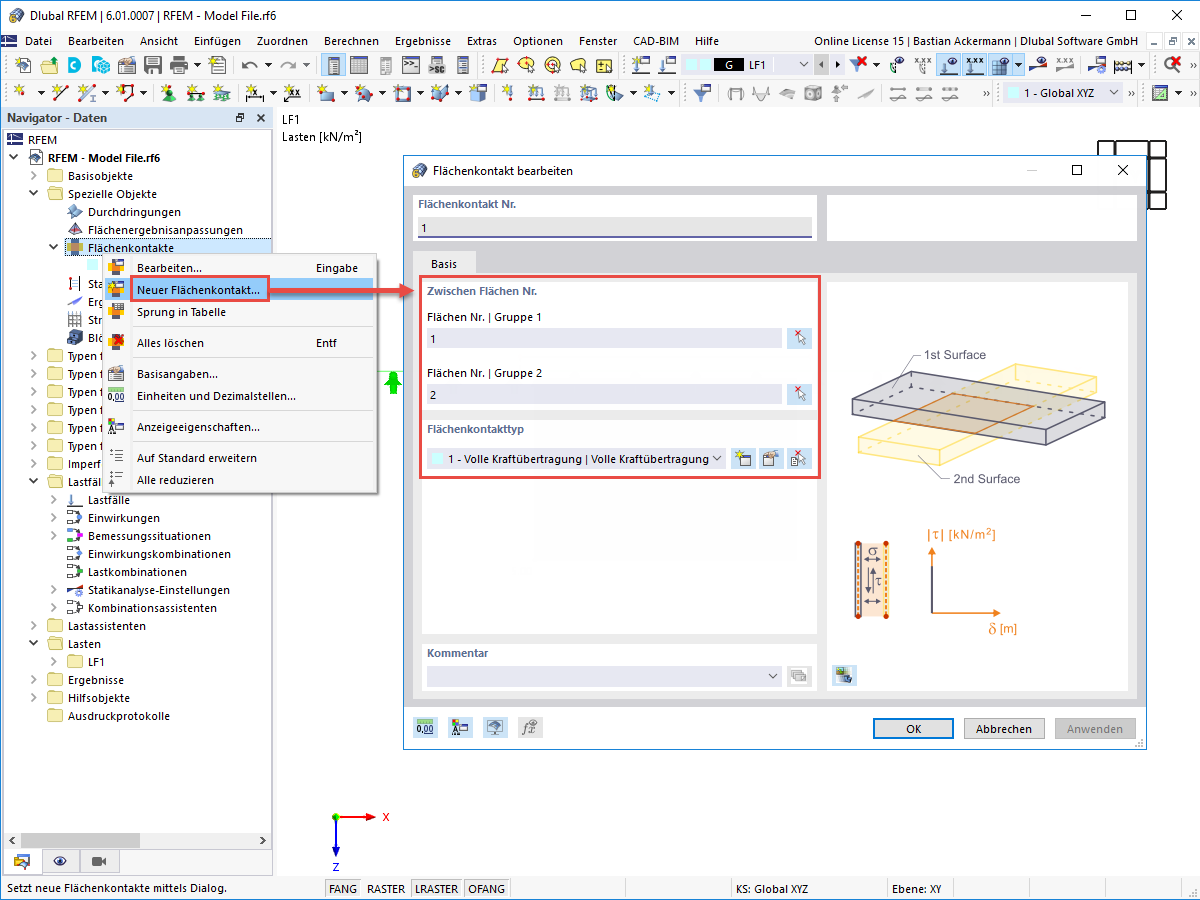Screen dimensions: 1200x900
Task: Click the funnel filter view icon
Action: pyautogui.click(x=704, y=93)
